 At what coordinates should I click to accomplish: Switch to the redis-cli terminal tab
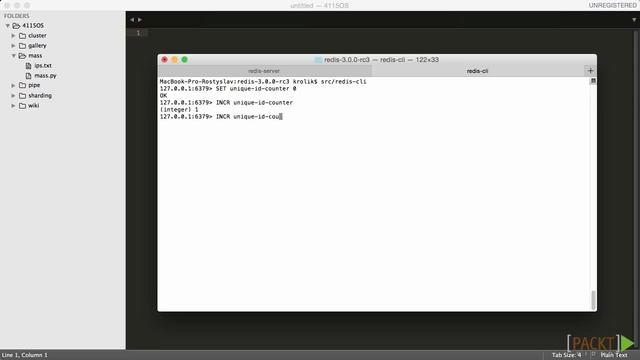coord(477,71)
